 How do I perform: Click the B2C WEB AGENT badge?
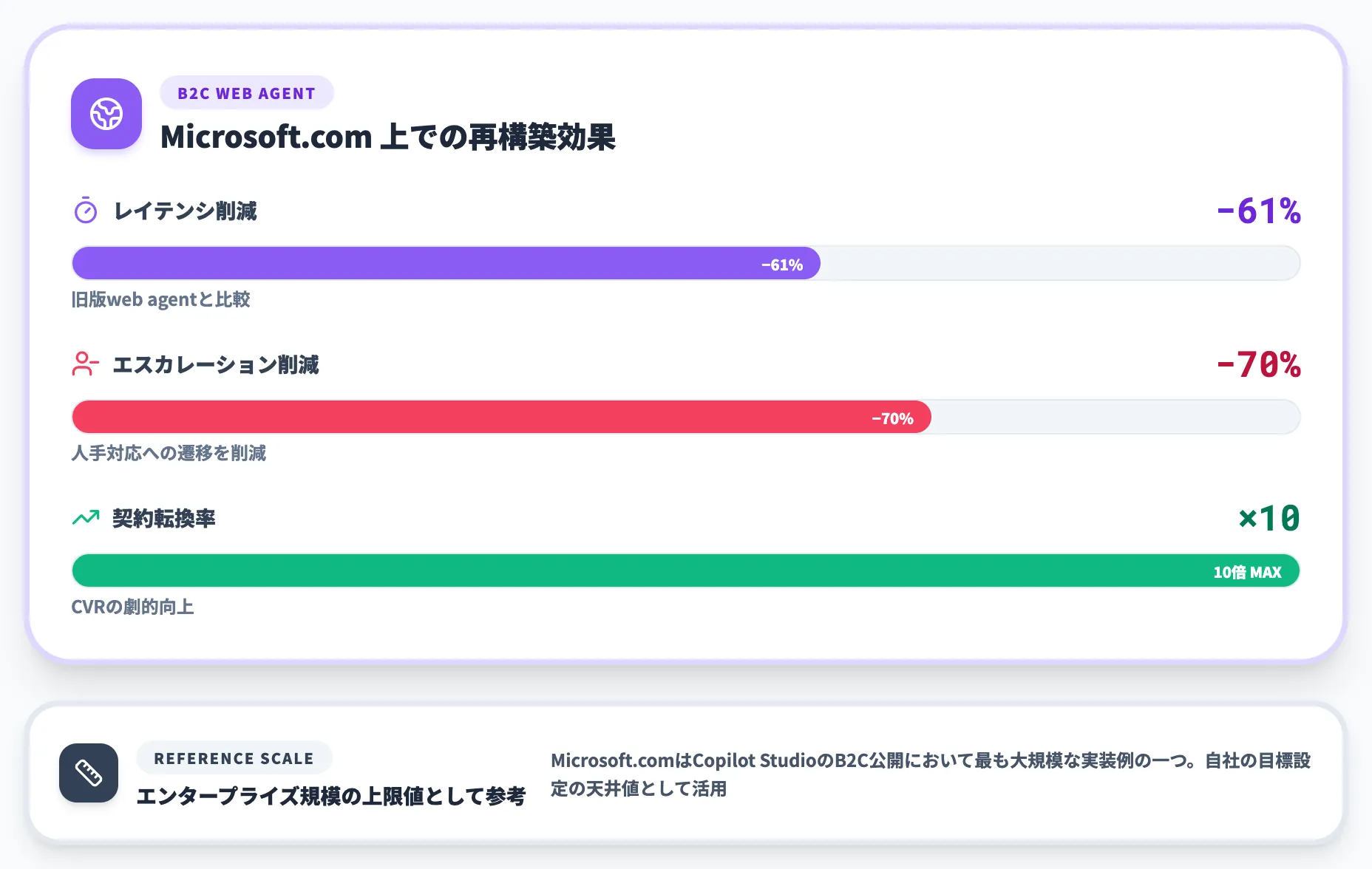pyautogui.click(x=247, y=93)
